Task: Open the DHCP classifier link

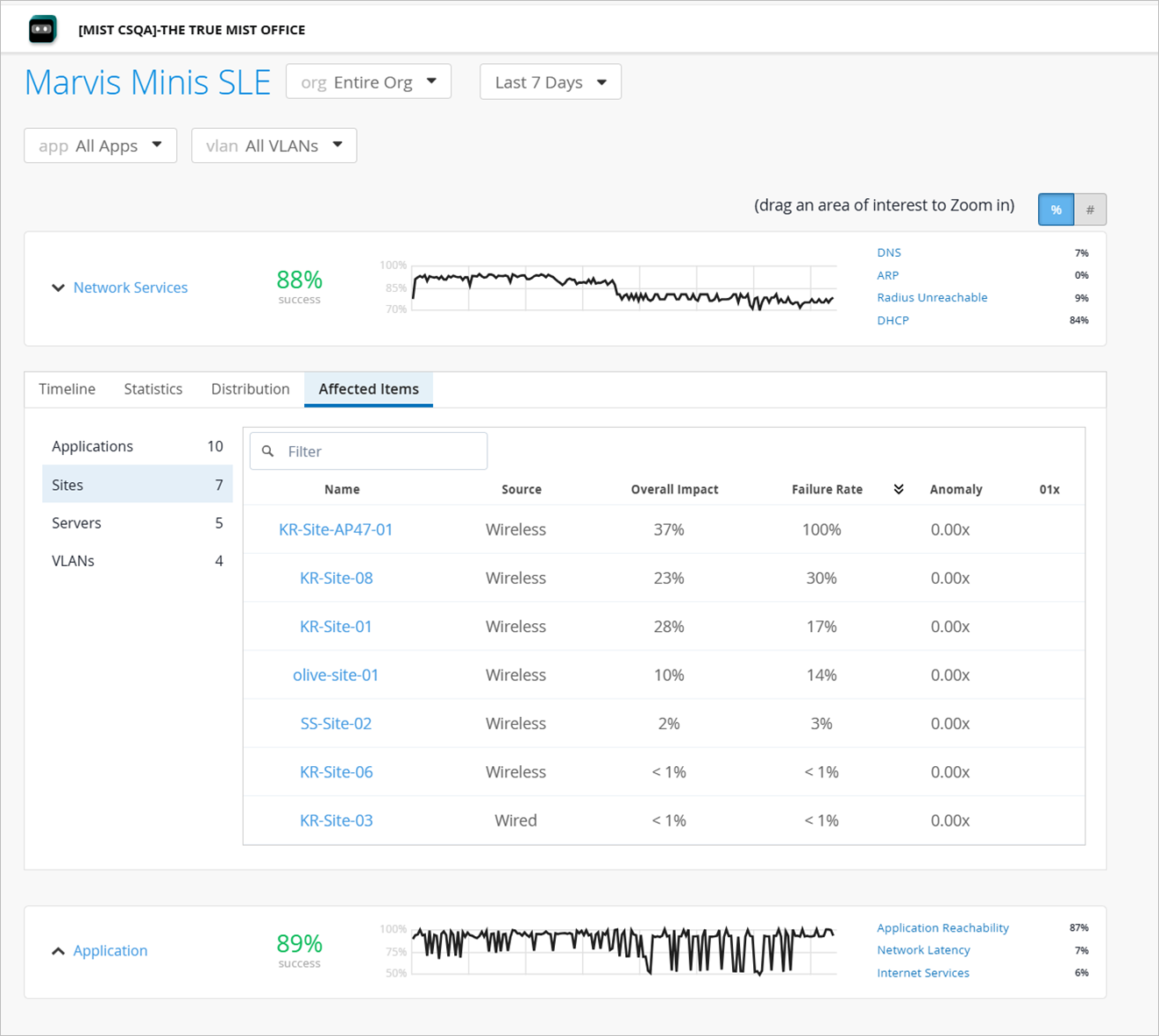Action: (892, 321)
